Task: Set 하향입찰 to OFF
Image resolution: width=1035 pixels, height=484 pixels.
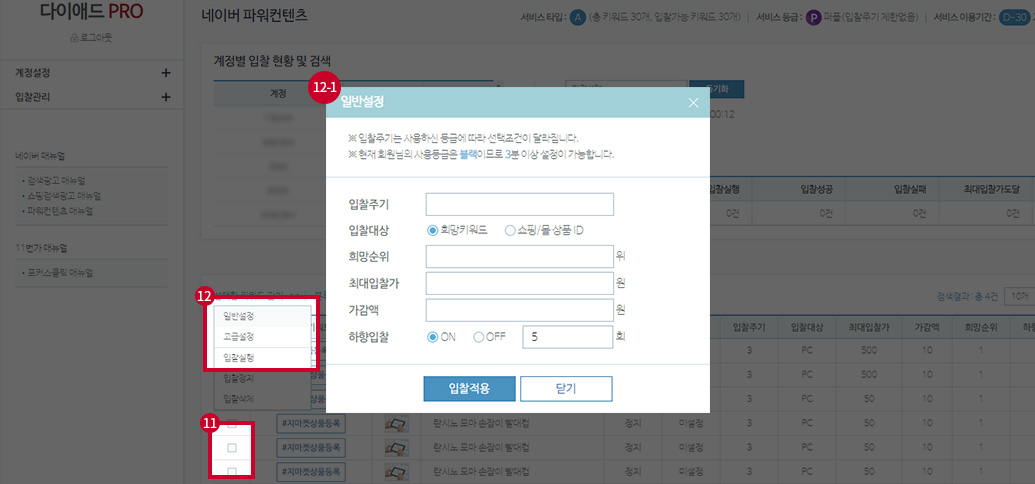Action: 479,337
